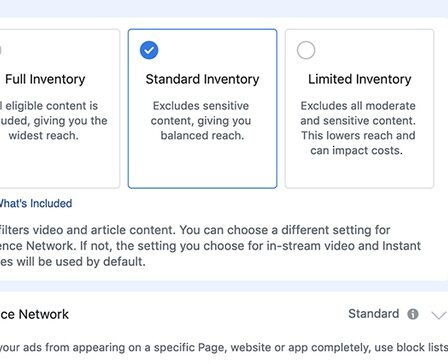Click the Standard Inventory card title
This screenshot has height=364, width=448.
202,79
